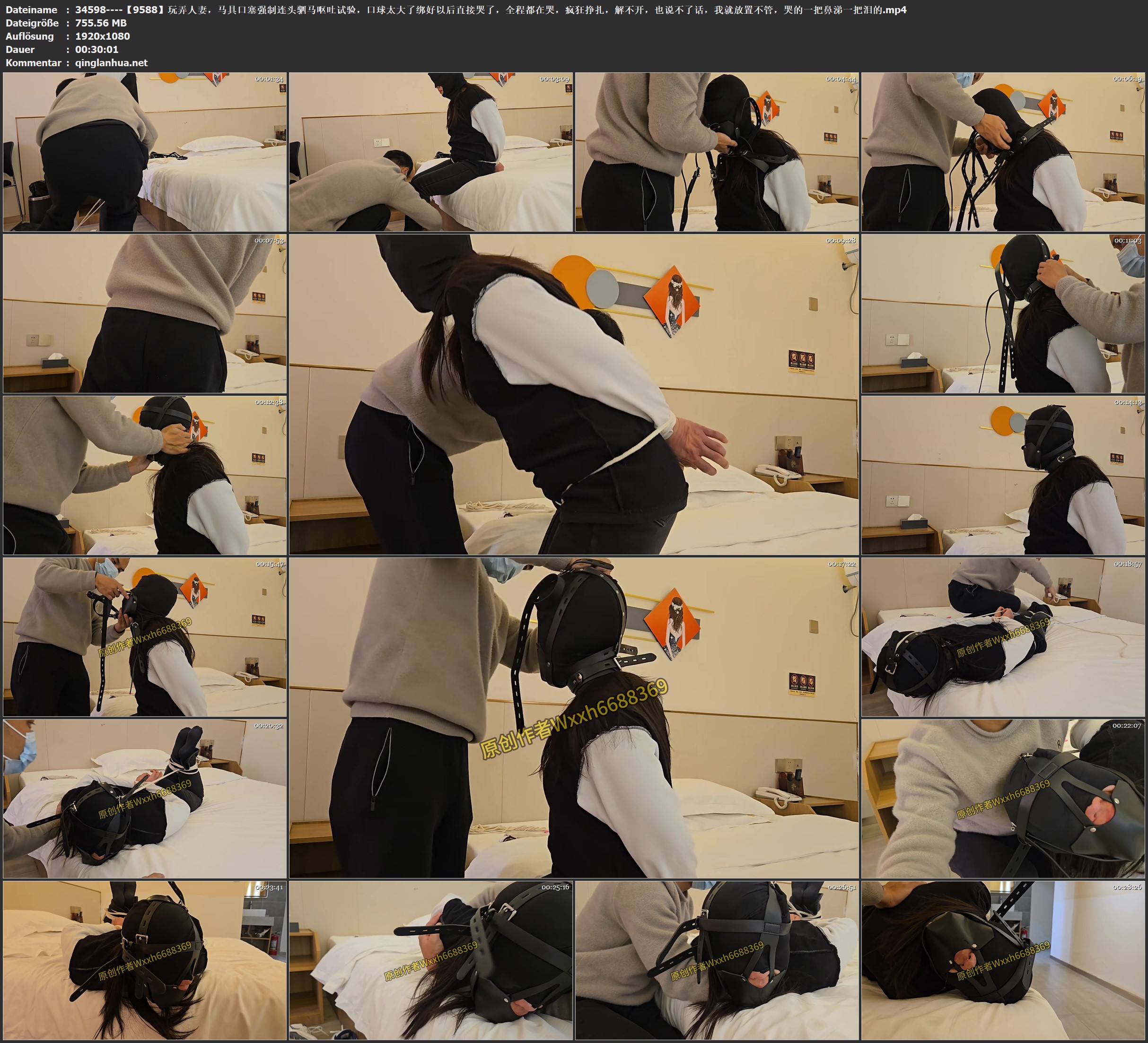Click the thumbnail timestamped 00:01:34

pyautogui.click(x=145, y=152)
